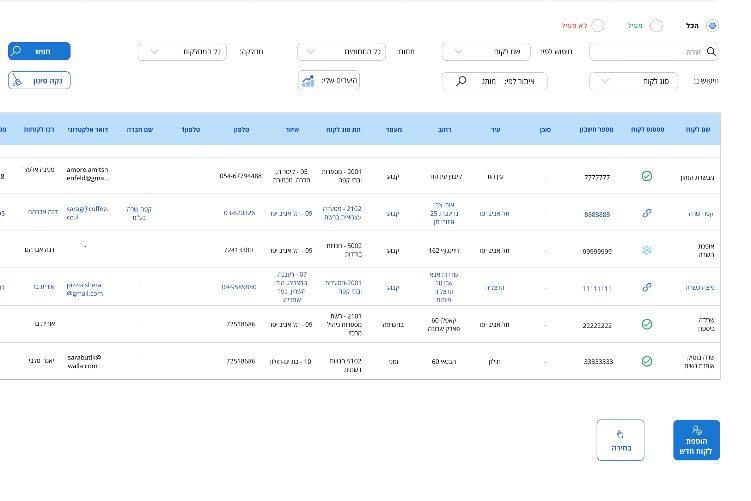Image resolution: width=751 pixels, height=501 pixels.
Task: Click the email cell starting 'amore.amitan'
Action: click(88, 174)
